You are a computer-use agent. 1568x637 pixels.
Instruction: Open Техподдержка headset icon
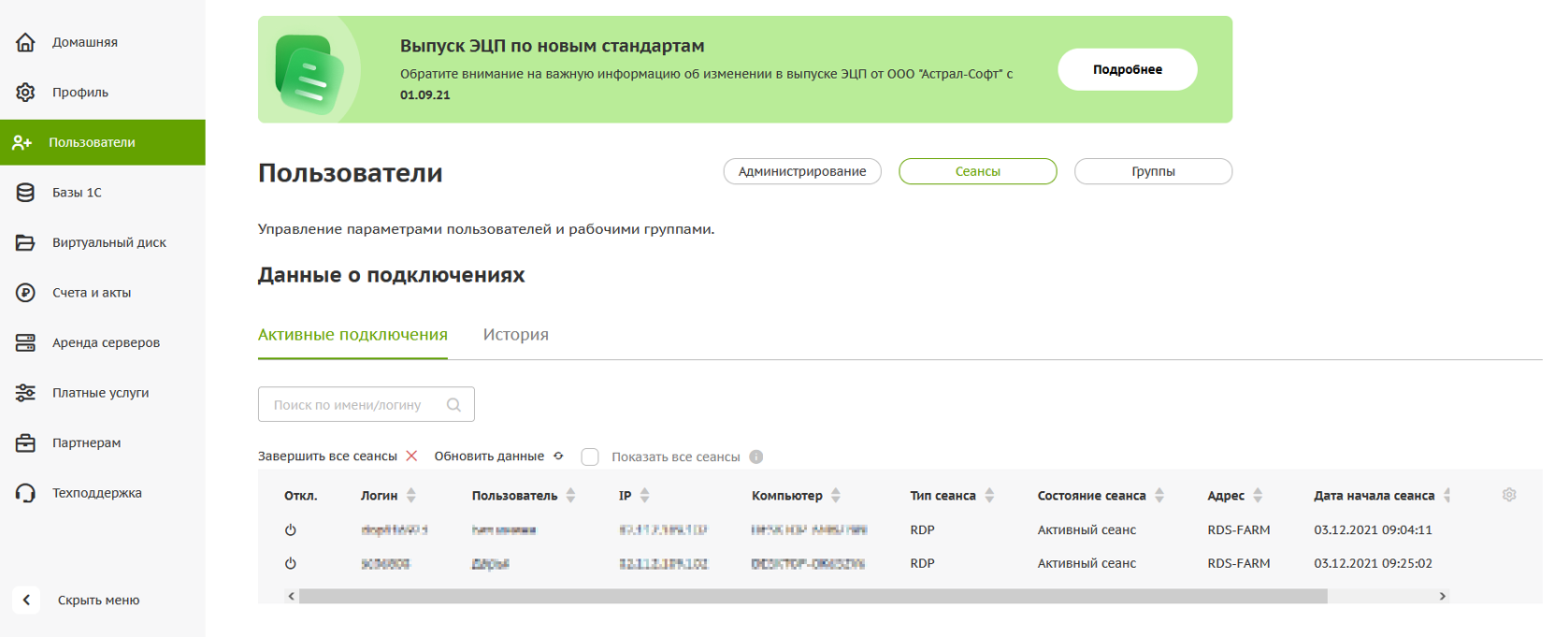(25, 493)
